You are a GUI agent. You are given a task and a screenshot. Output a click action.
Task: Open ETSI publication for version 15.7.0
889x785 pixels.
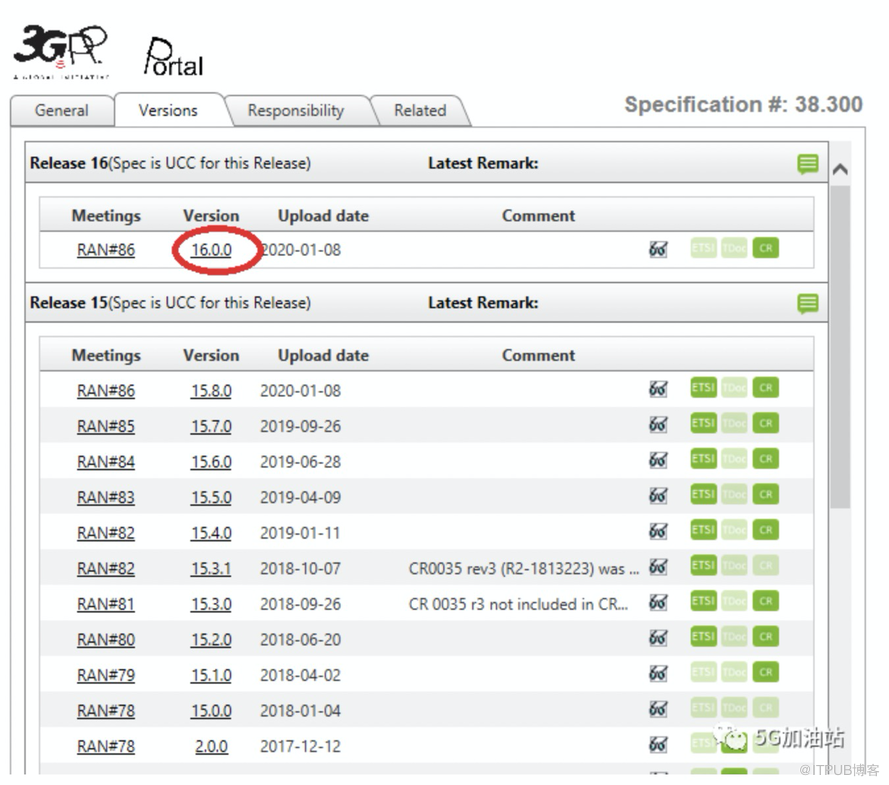704,423
